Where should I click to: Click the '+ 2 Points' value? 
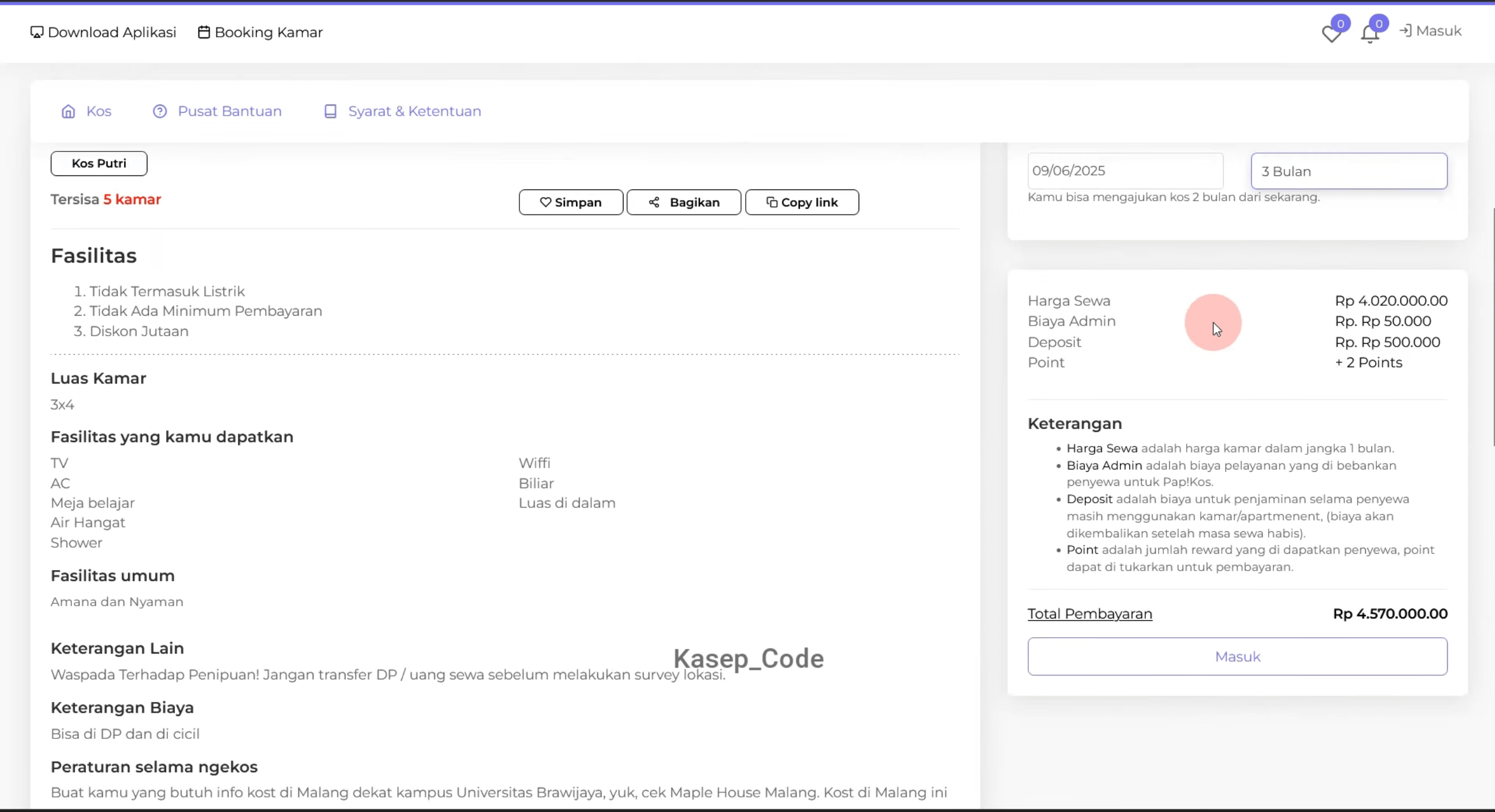point(1369,362)
